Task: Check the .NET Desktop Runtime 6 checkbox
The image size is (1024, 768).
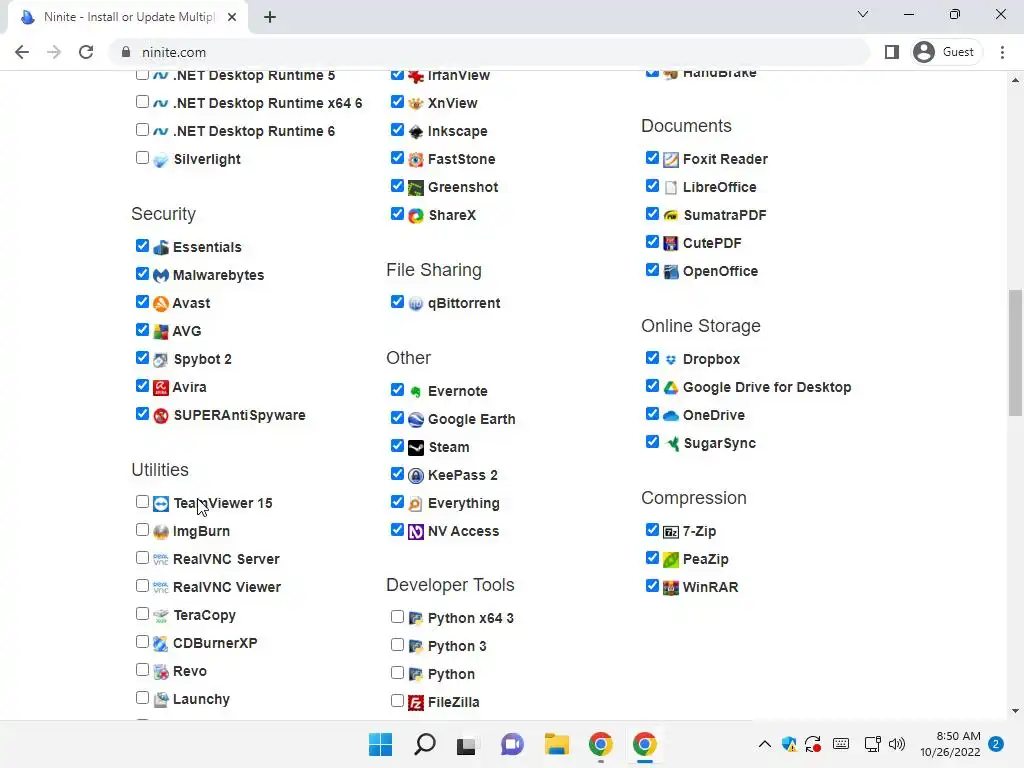Action: click(x=142, y=130)
